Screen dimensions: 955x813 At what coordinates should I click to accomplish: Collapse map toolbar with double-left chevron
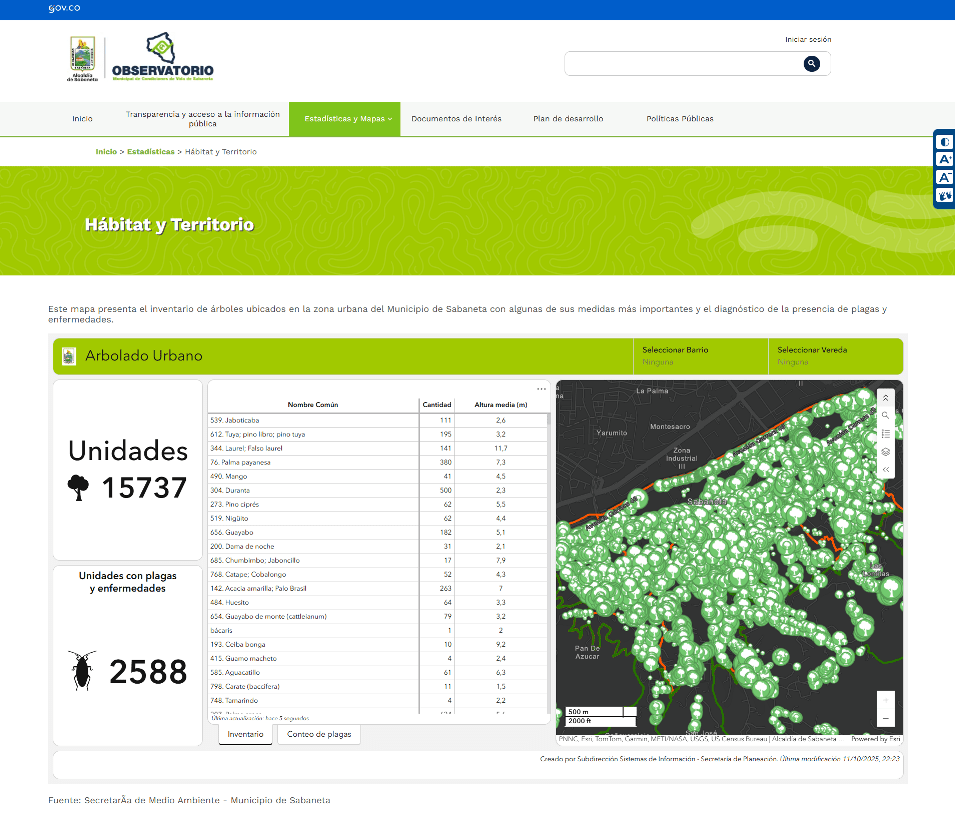tap(885, 469)
